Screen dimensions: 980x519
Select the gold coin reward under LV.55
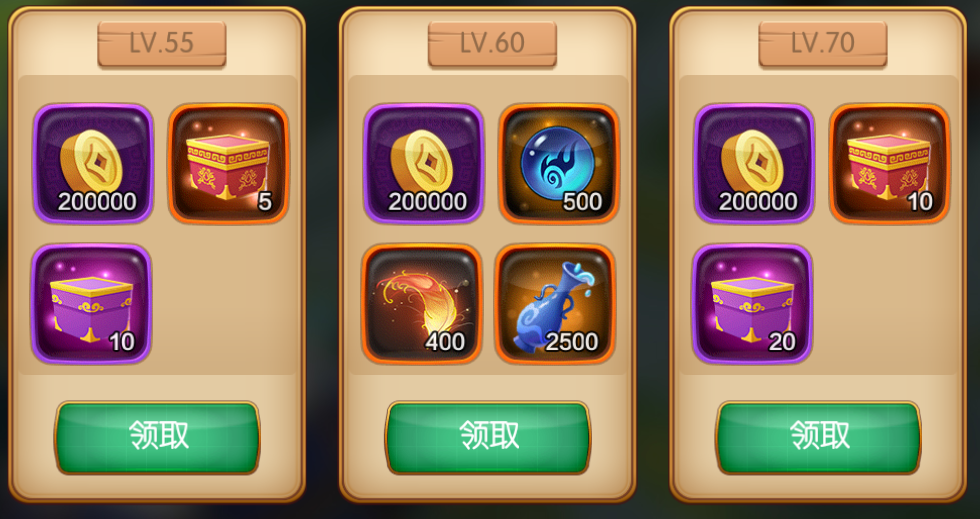point(93,163)
